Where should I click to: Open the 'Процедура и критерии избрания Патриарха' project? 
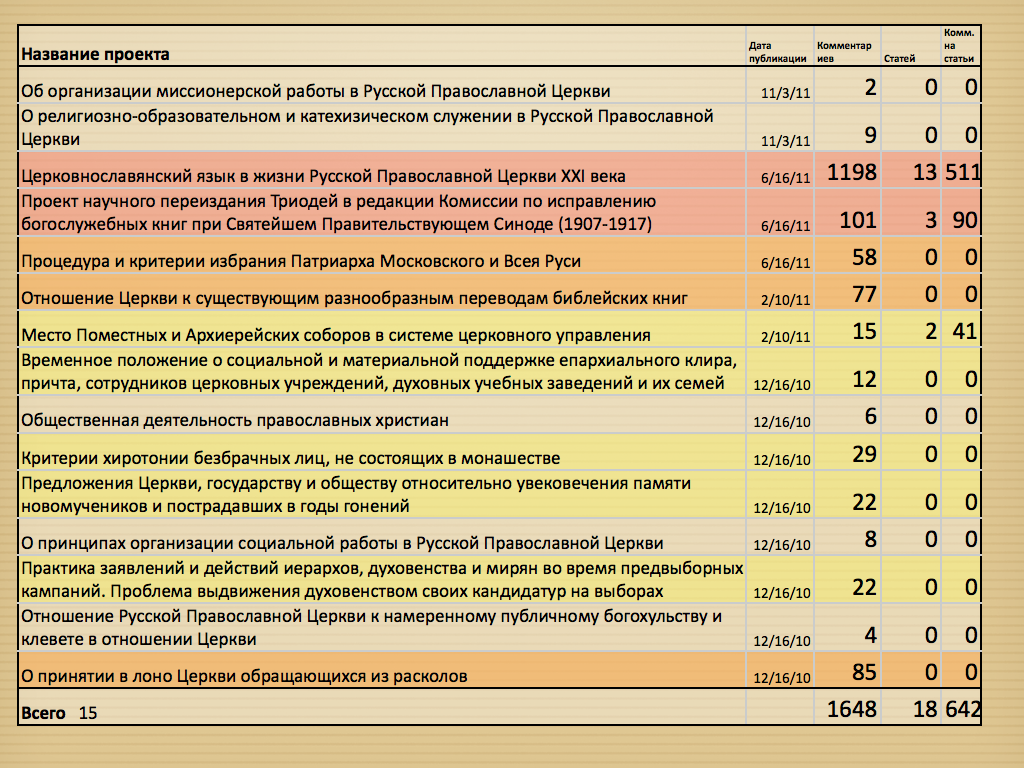[x=301, y=261]
